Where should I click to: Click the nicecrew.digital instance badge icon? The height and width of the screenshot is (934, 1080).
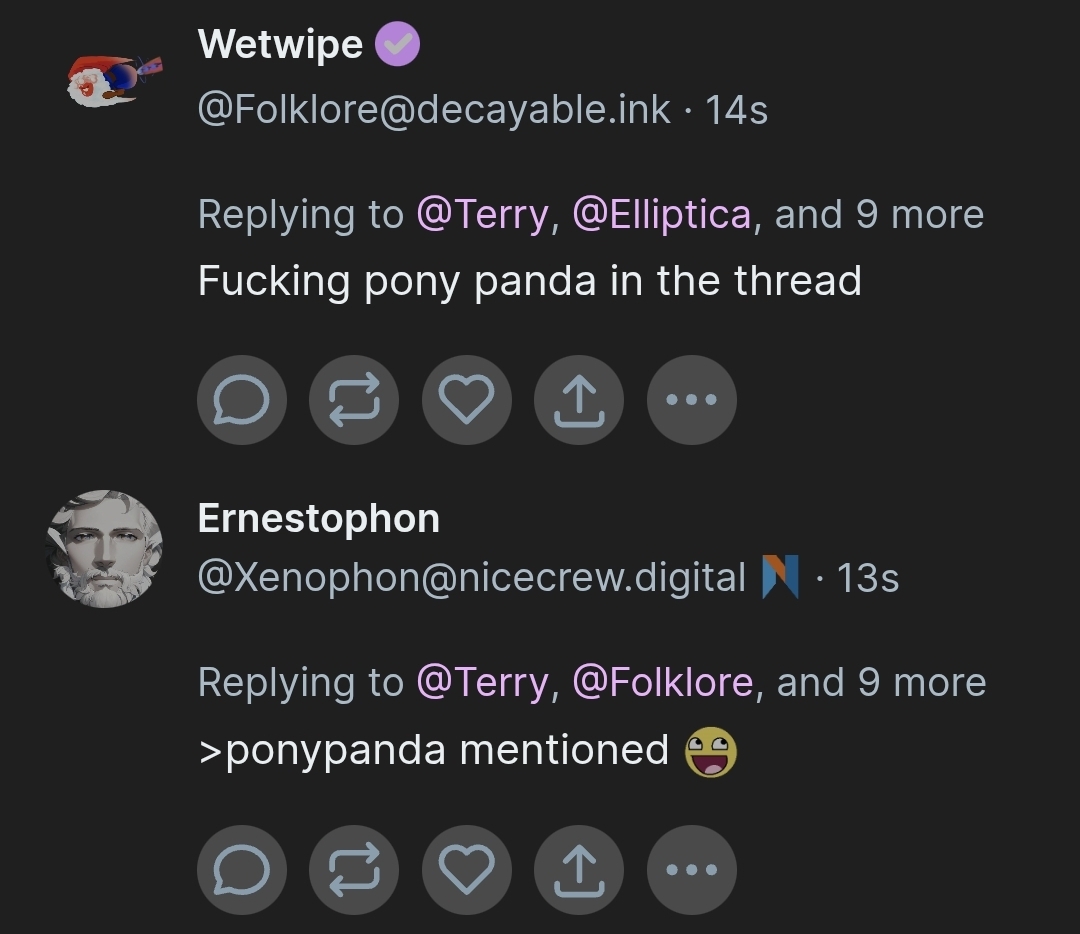pos(782,576)
